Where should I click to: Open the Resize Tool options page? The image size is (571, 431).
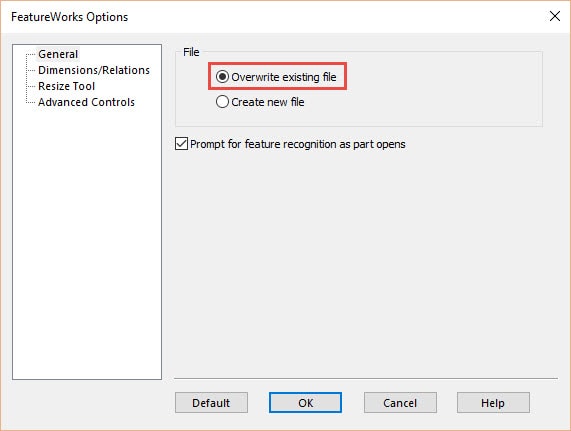66,86
